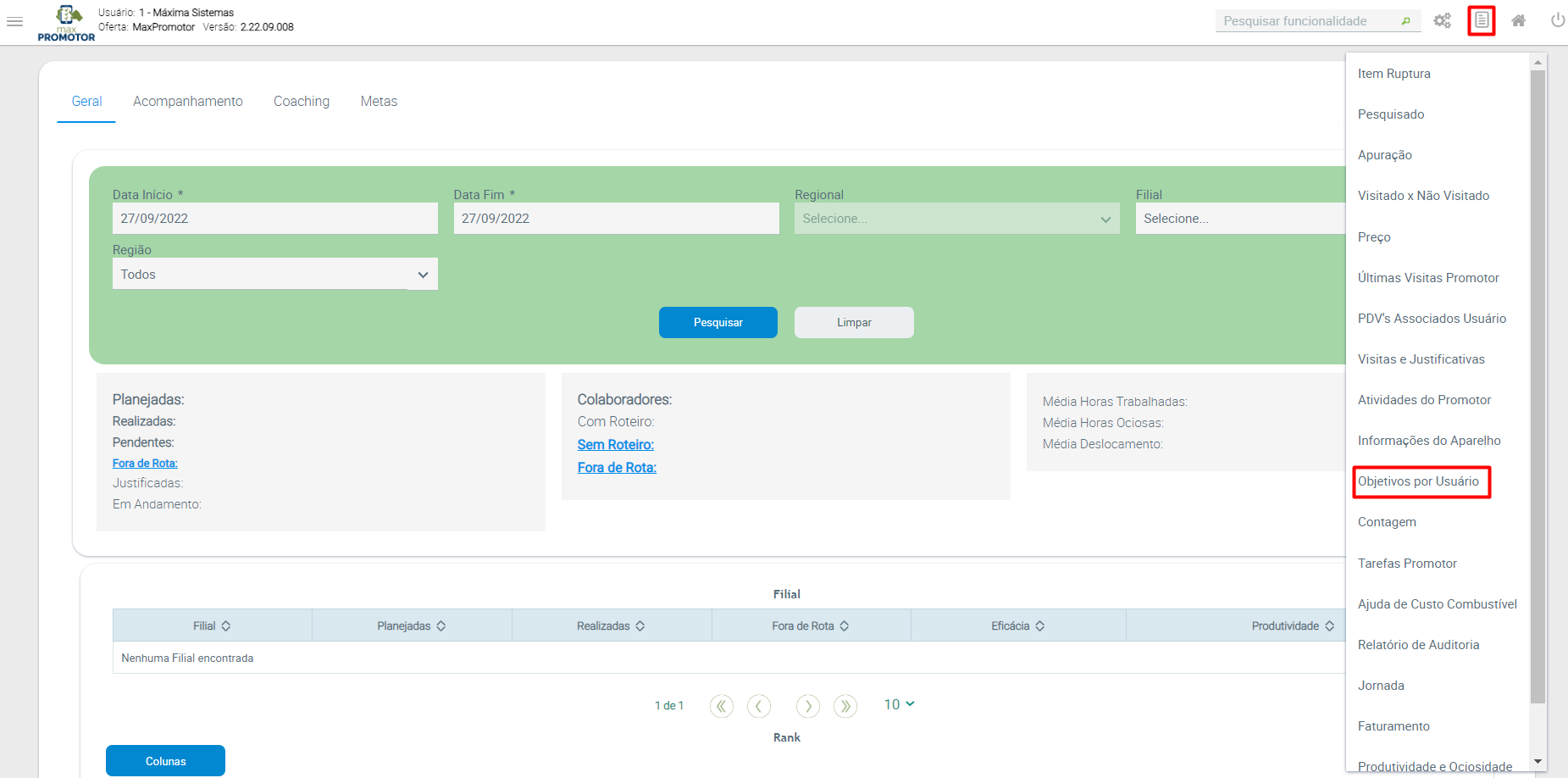Open the reports document icon

pos(1482,20)
